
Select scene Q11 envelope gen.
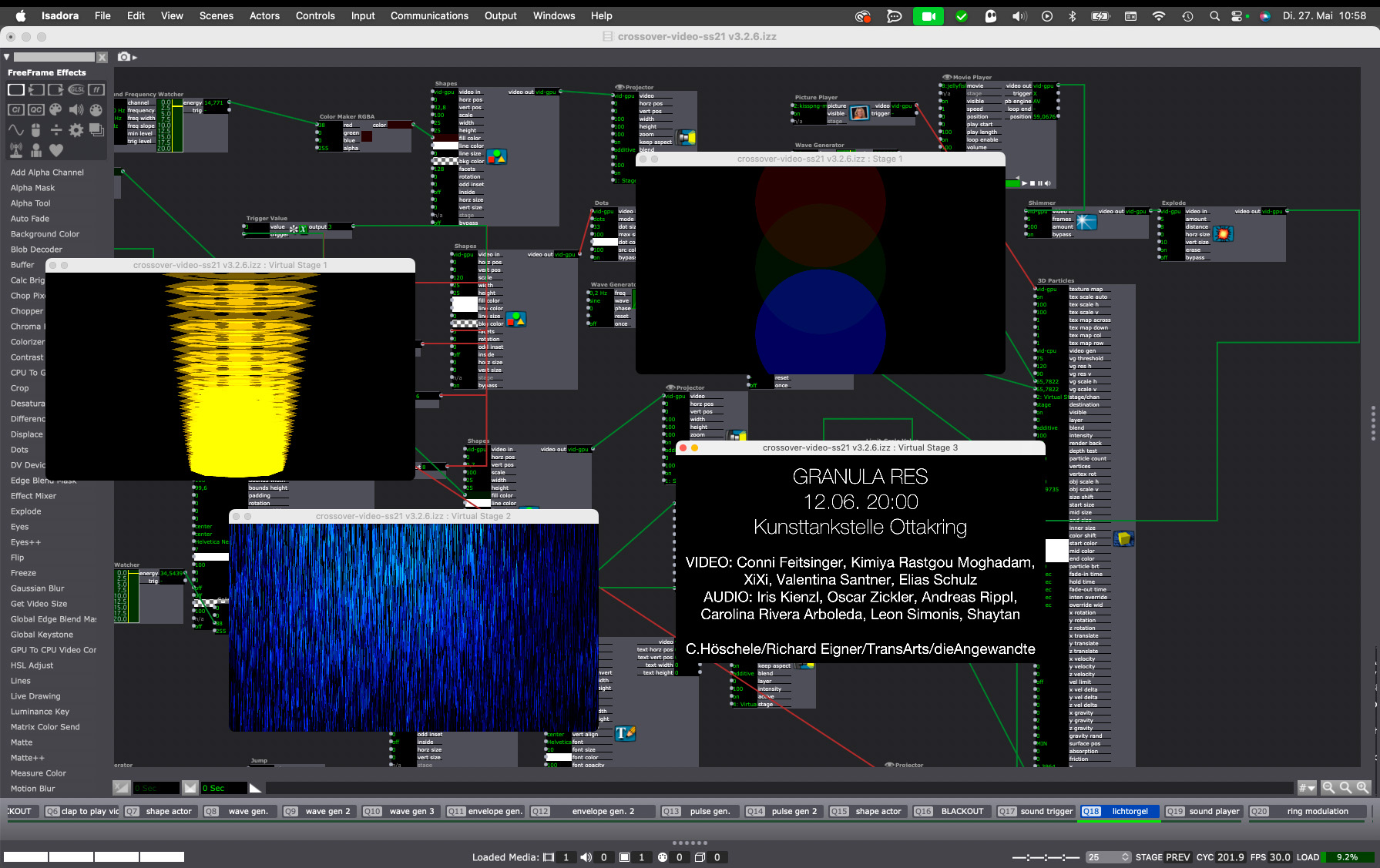pos(486,812)
